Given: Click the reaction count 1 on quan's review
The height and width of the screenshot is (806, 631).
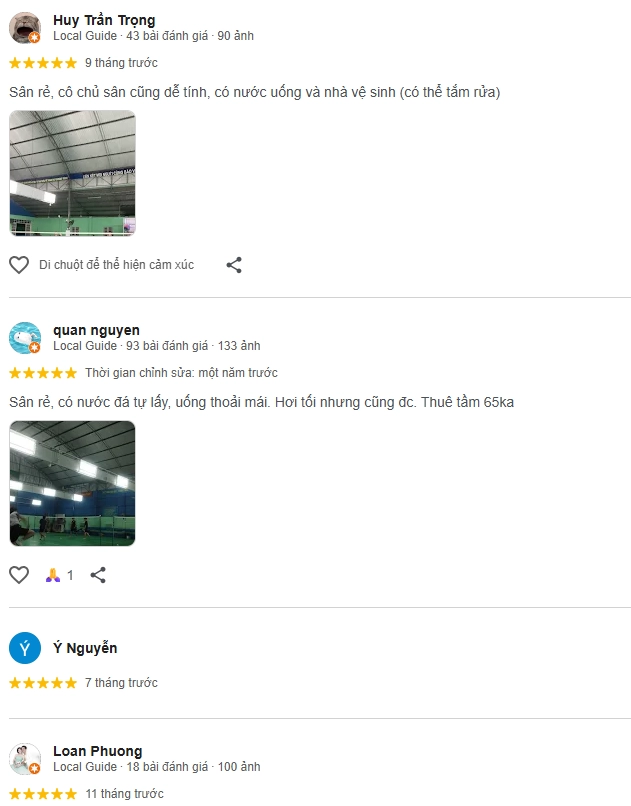Looking at the screenshot, I should point(70,575).
